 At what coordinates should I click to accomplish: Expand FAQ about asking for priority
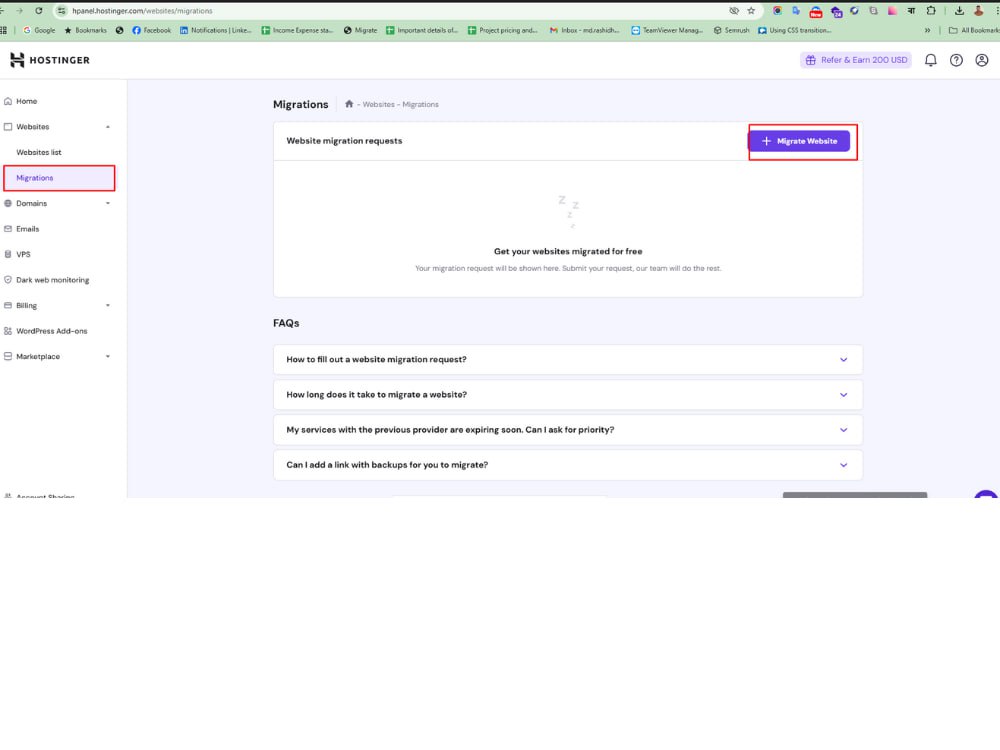pyautogui.click(x=568, y=430)
